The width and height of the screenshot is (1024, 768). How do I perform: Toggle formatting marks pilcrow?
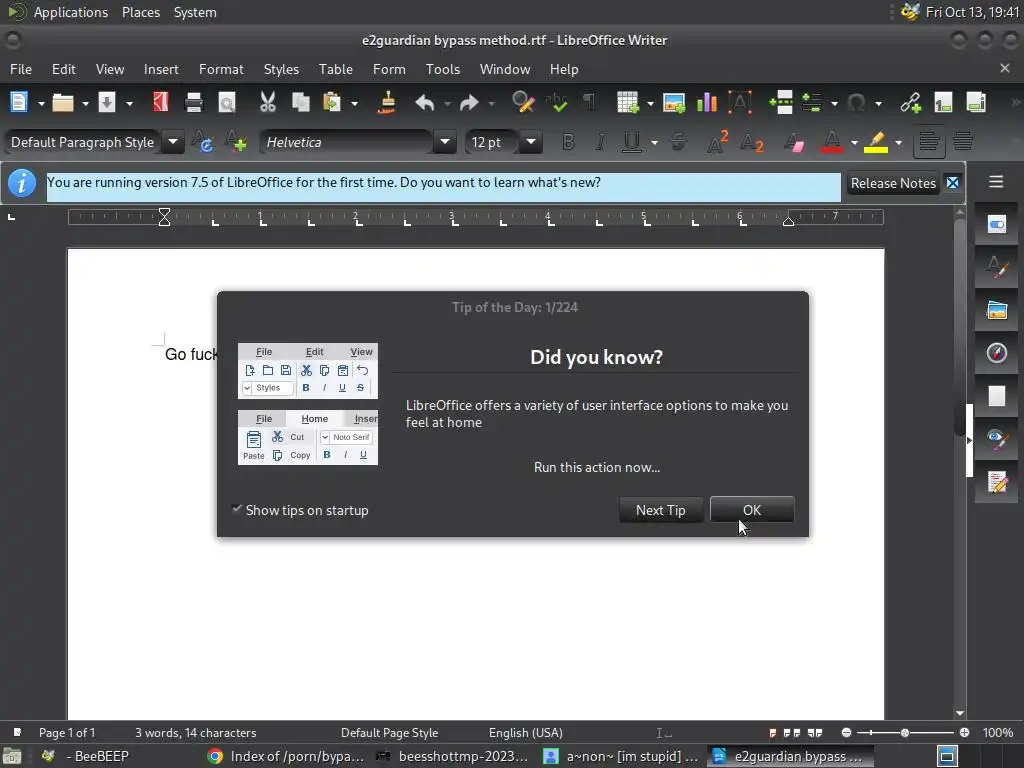[589, 103]
